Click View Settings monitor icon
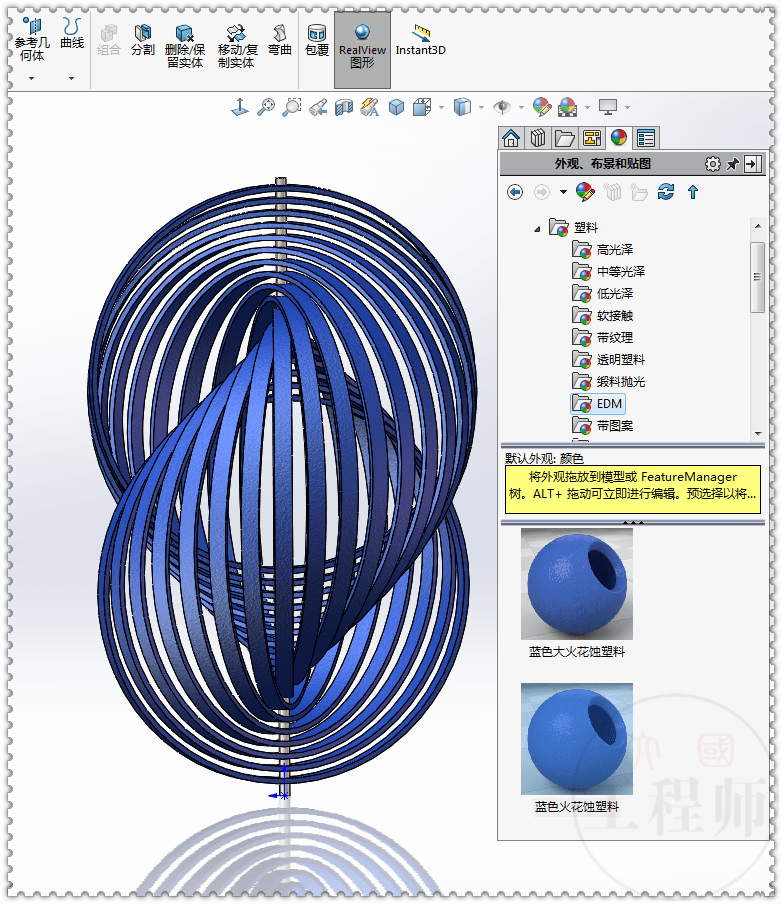The width and height of the screenshot is (782, 904). (608, 107)
